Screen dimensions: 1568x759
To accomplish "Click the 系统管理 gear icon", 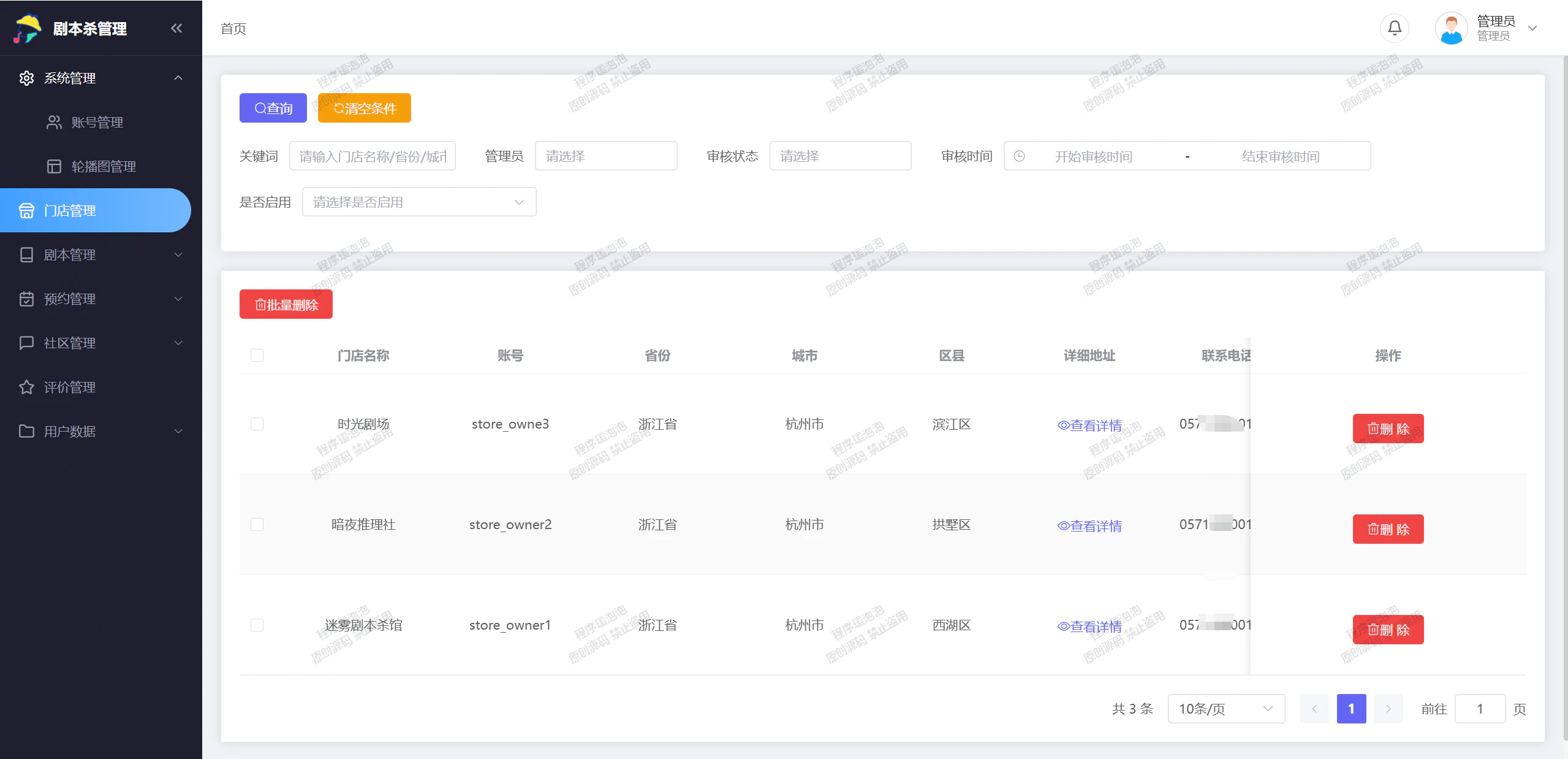I will 26,78.
